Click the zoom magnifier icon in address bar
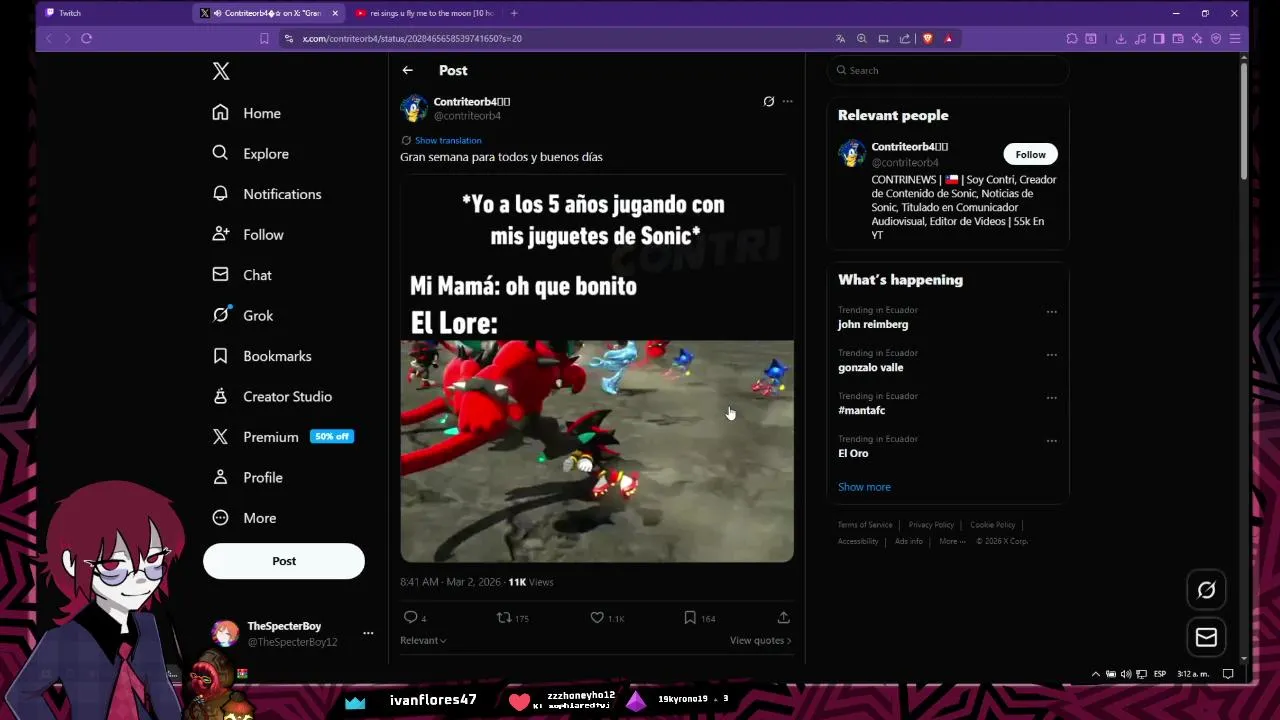Image resolution: width=1280 pixels, height=720 pixels. (862, 38)
